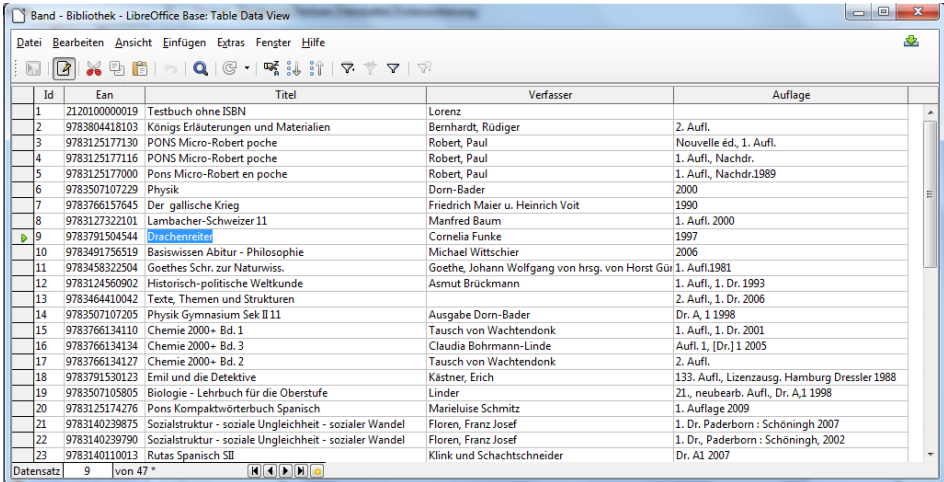Click the Copy icon in toolbar
This screenshot has height=482, width=944.
(117, 69)
